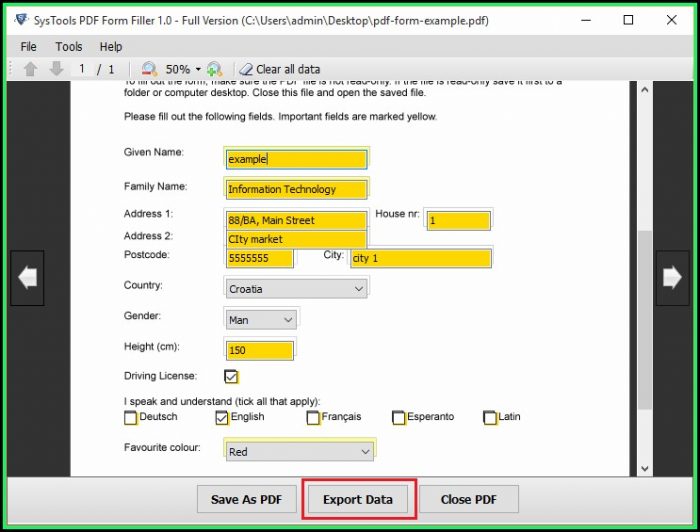700x532 pixels.
Task: Click the Export Data button
Action: pyautogui.click(x=358, y=499)
